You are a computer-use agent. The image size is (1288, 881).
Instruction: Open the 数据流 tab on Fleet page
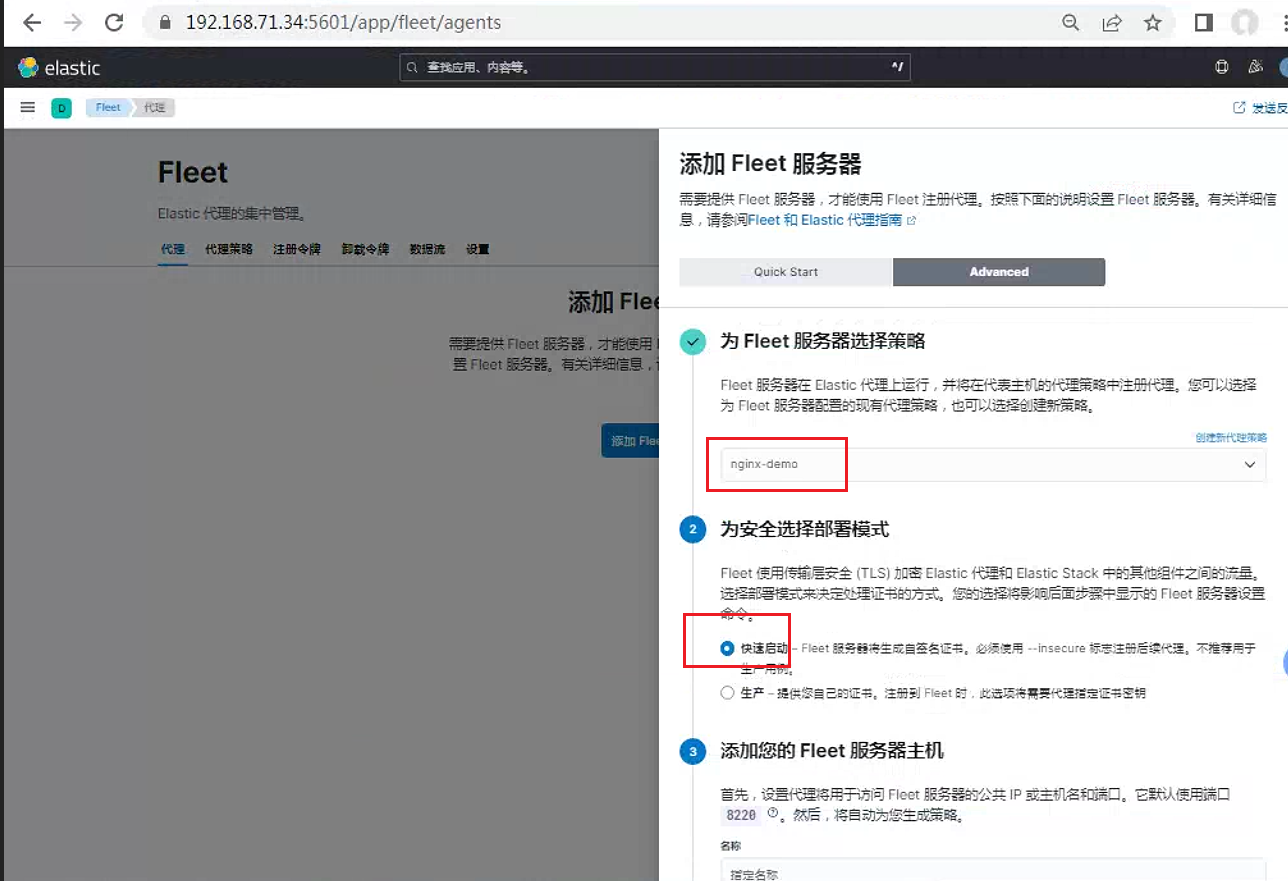[x=427, y=249]
